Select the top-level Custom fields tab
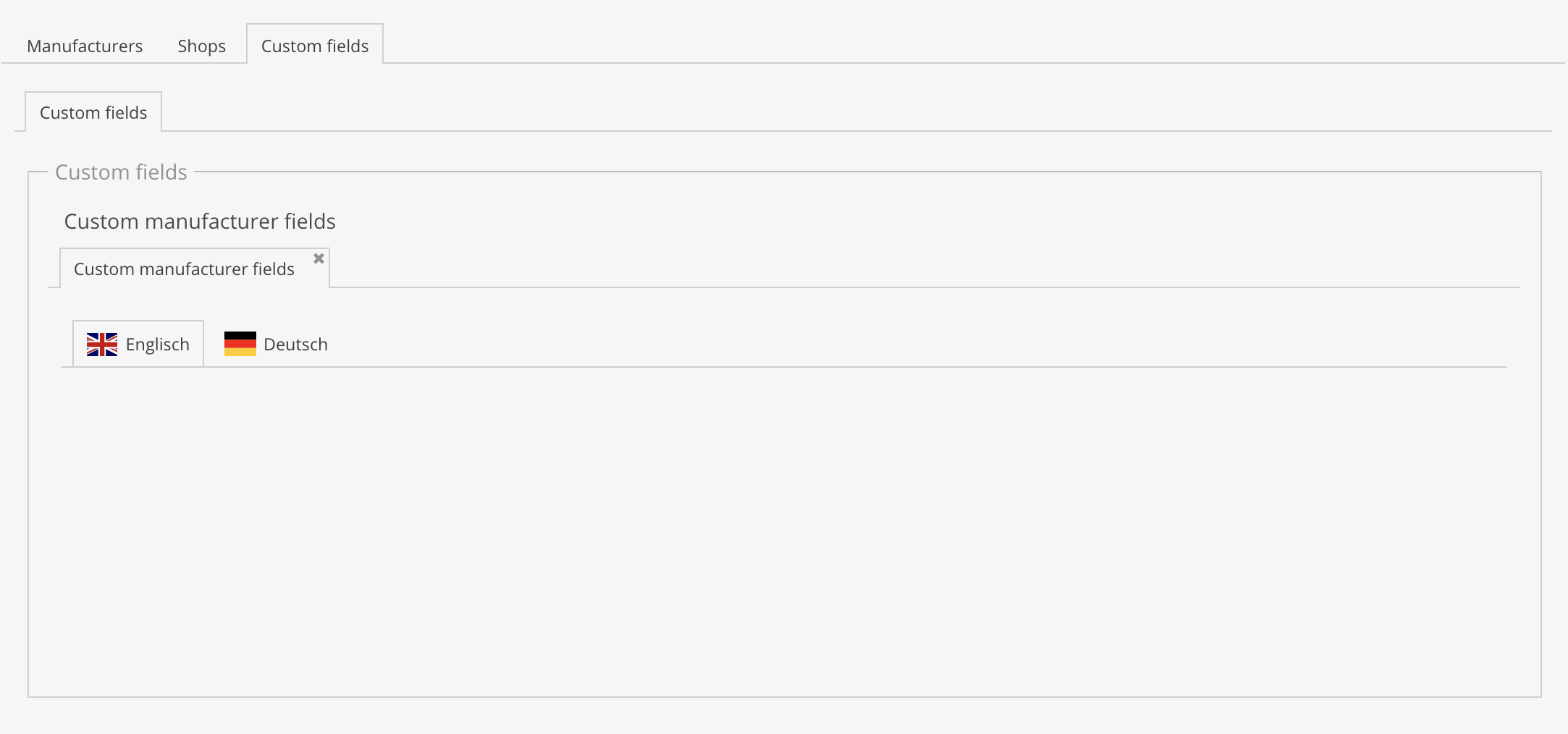 [315, 46]
